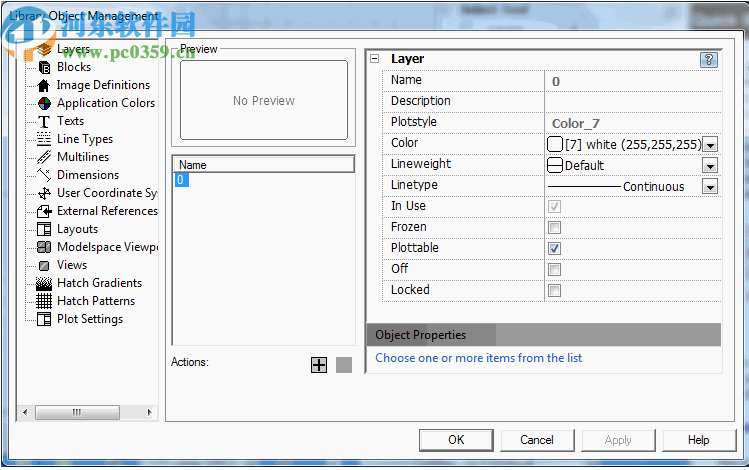Click the add new item plus icon
This screenshot has height=470, width=749.
tap(319, 365)
